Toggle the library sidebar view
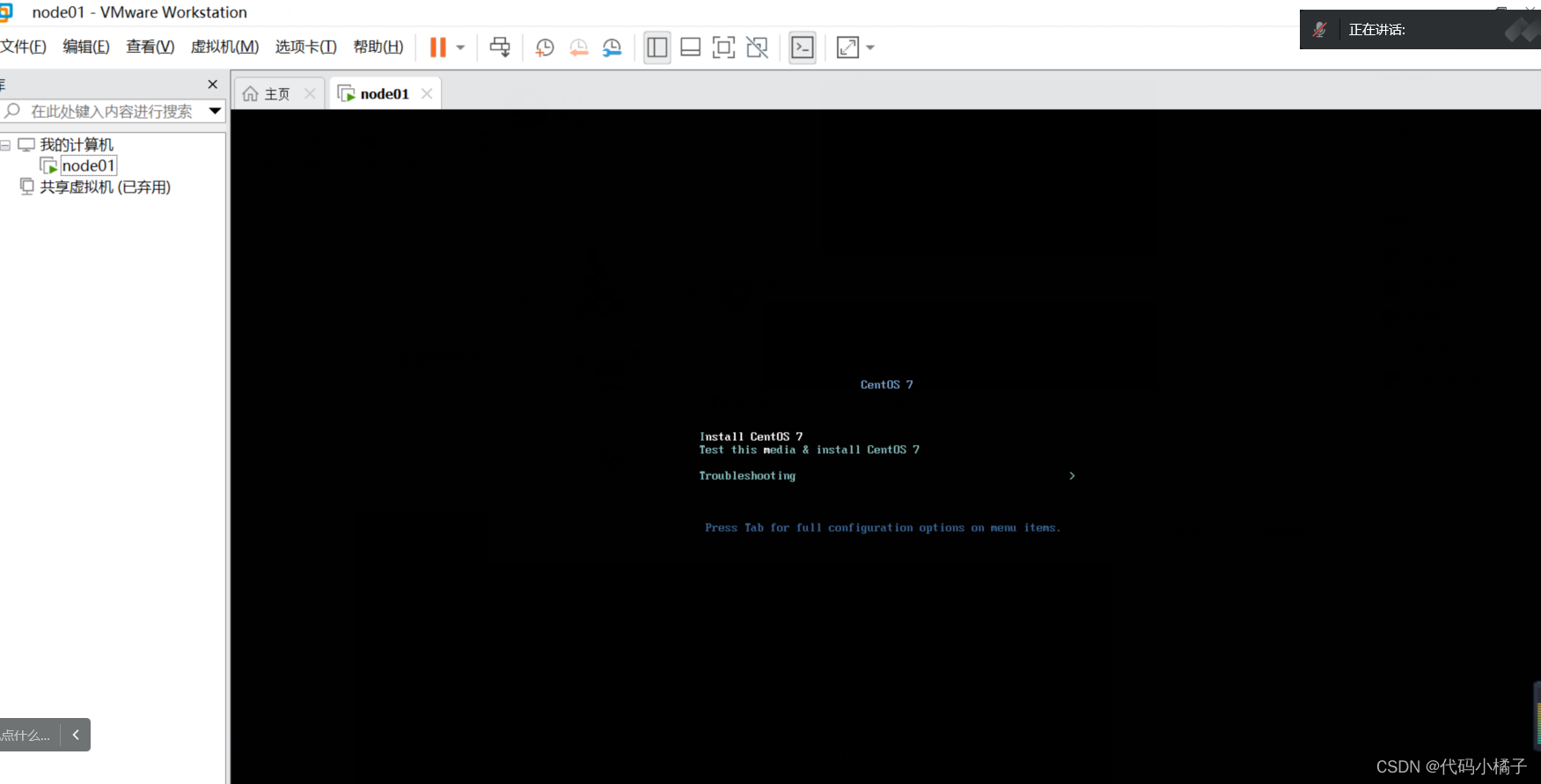 coord(657,48)
